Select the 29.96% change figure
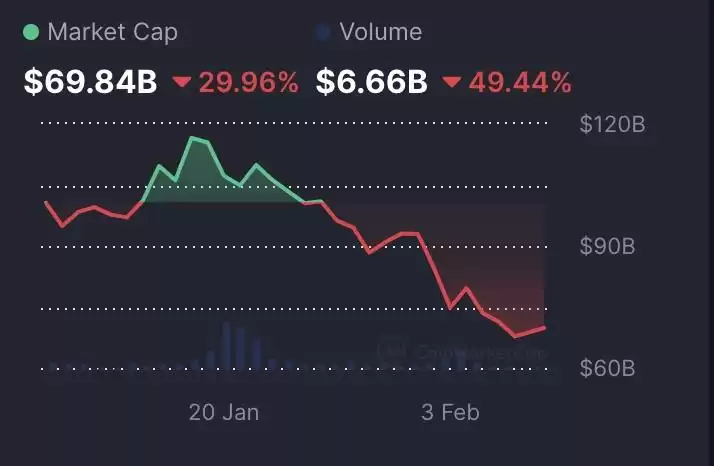 tap(249, 82)
